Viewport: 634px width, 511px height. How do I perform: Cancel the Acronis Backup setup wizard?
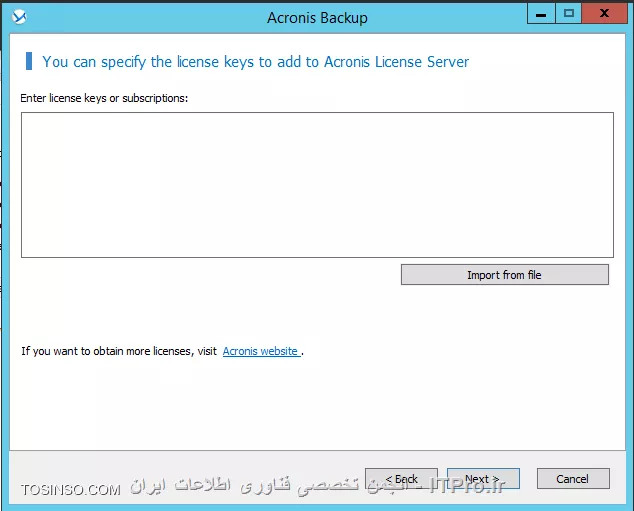pyautogui.click(x=573, y=479)
